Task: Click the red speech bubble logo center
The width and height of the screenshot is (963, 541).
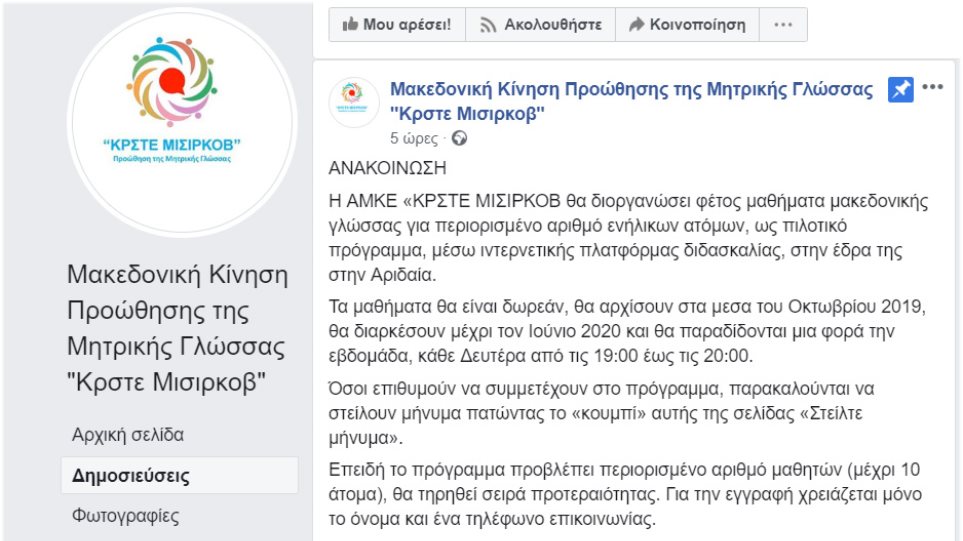Action: pyautogui.click(x=172, y=82)
